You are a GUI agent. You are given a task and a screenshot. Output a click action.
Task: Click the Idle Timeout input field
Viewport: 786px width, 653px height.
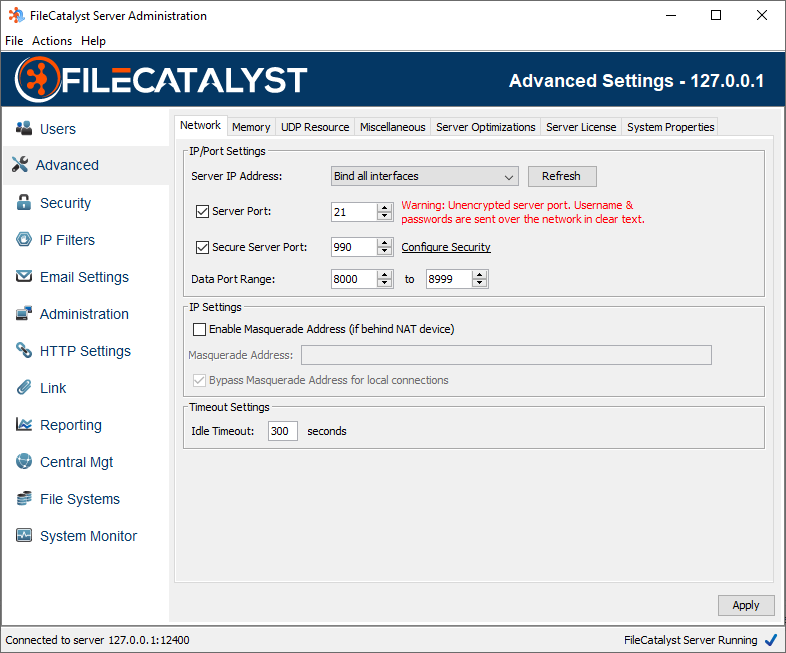coord(283,431)
